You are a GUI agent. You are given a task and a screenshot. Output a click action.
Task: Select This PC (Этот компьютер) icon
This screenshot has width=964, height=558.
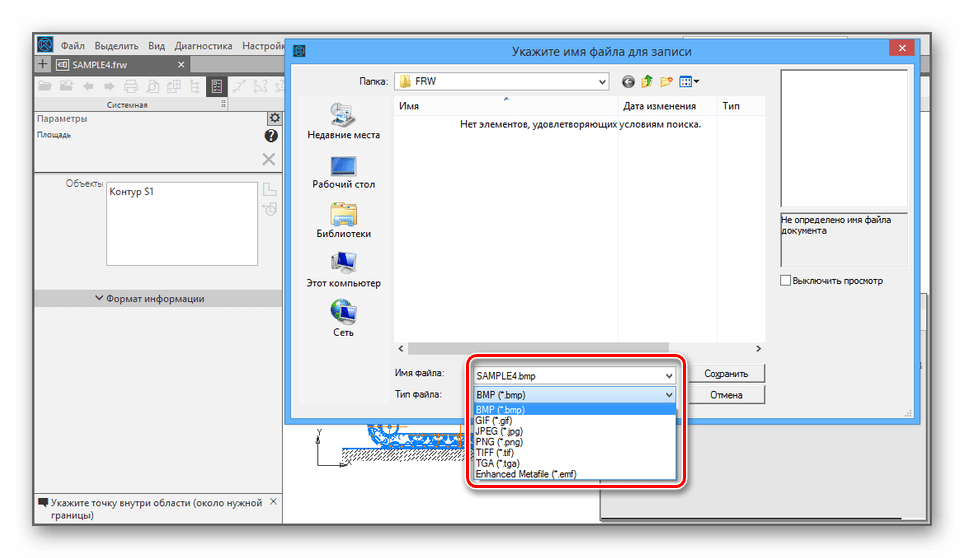coord(343,265)
